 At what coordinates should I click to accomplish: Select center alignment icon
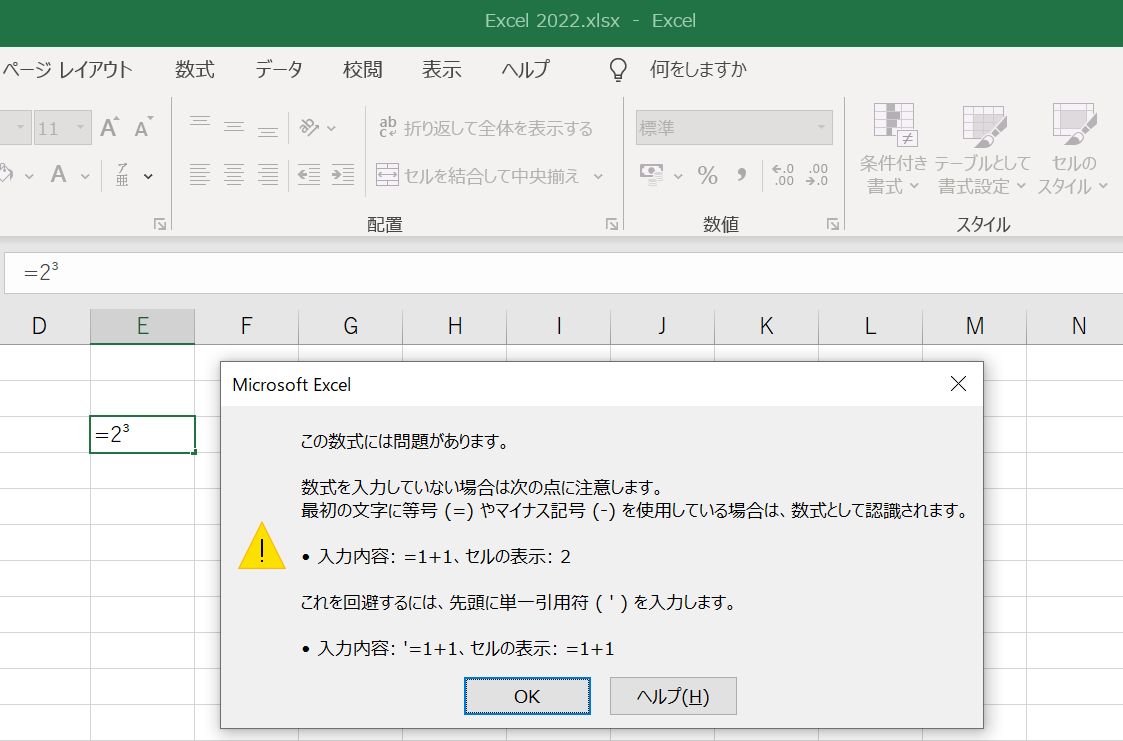click(x=233, y=175)
